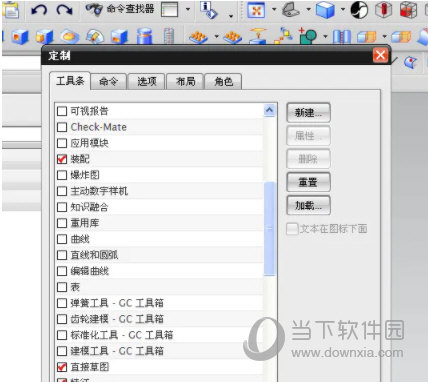Enable 标准化工具 - GC 工具箱 checkbox

pyautogui.click(x=62, y=335)
